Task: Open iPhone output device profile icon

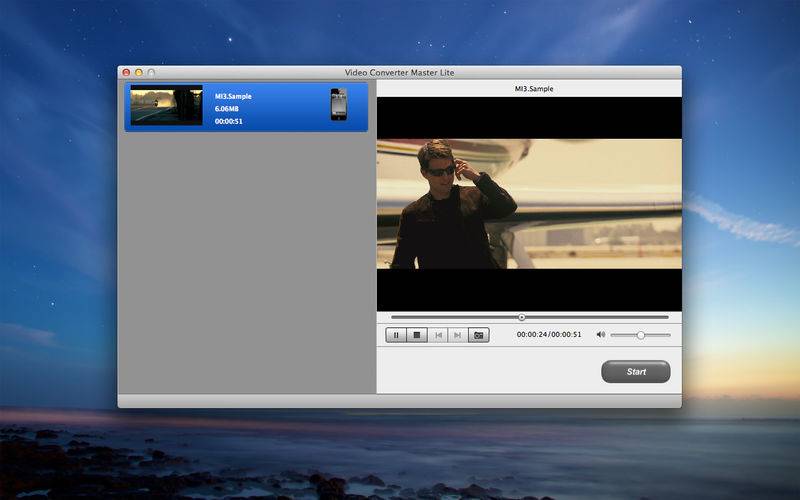Action: tap(339, 105)
